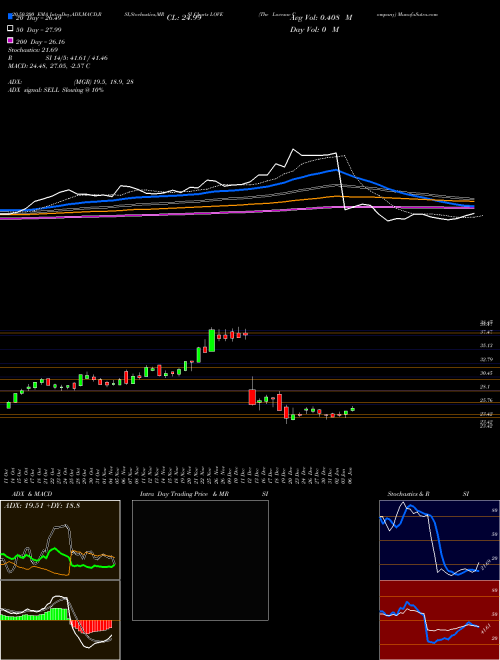Viewport: 500px width, 660px height.
Task: Click the 'Stochastics & R' panel title
Action: [409, 494]
